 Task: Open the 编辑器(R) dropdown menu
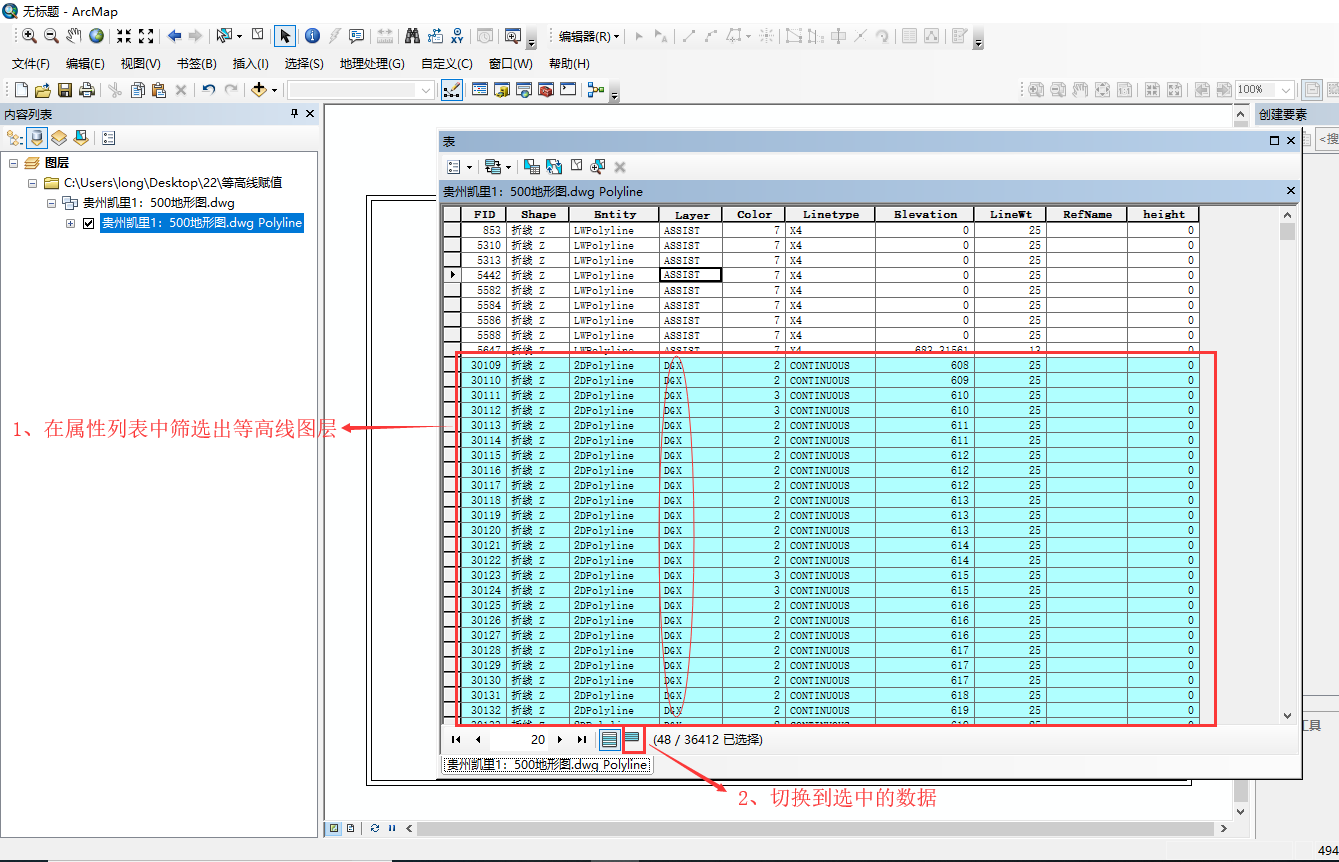coord(589,36)
